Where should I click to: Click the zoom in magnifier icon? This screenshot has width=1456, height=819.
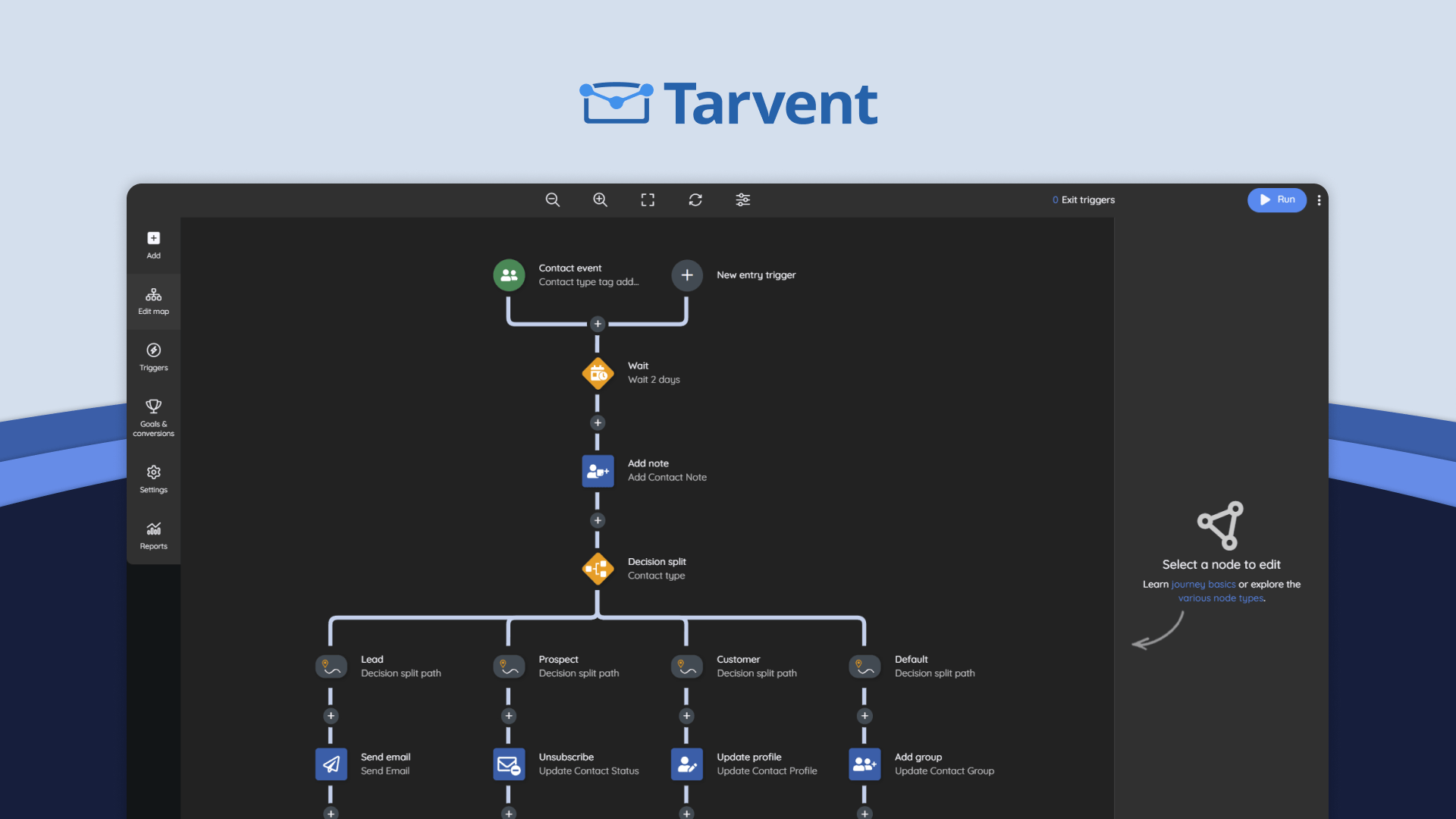coord(600,199)
